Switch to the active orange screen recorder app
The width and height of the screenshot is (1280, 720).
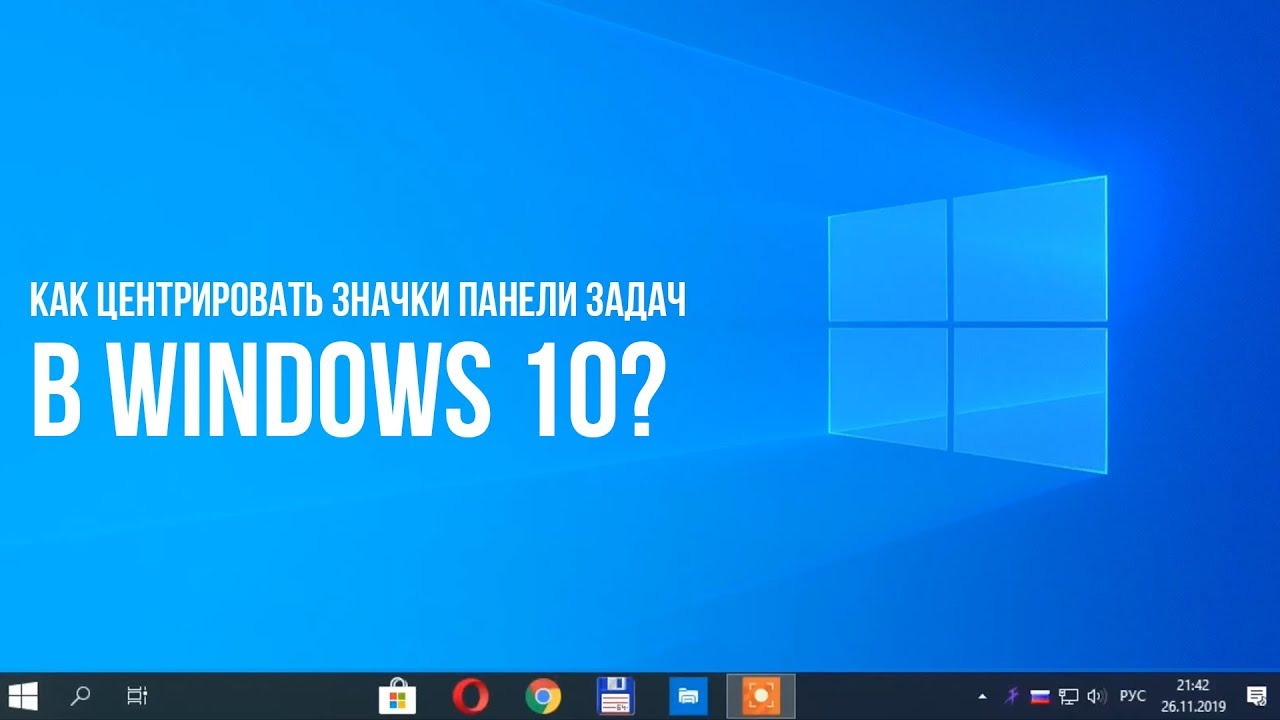761,696
